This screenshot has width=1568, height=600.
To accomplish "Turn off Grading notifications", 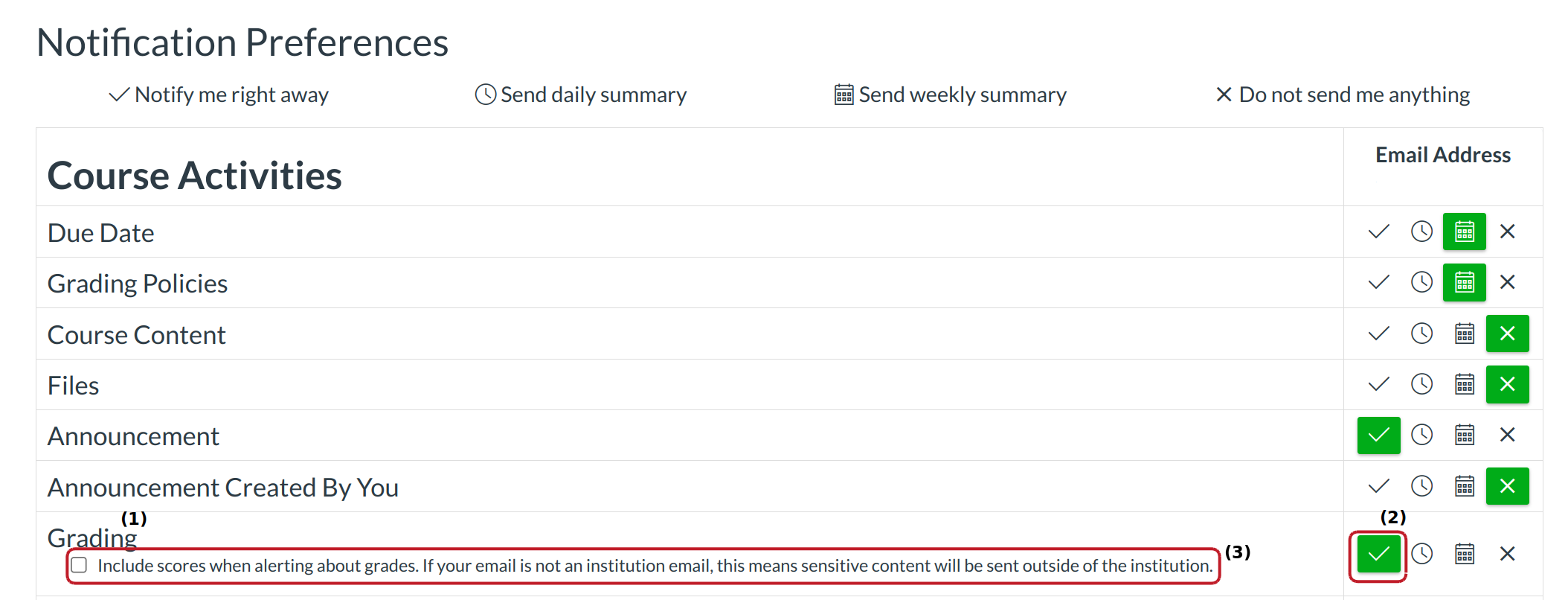I will pyautogui.click(x=1507, y=554).
